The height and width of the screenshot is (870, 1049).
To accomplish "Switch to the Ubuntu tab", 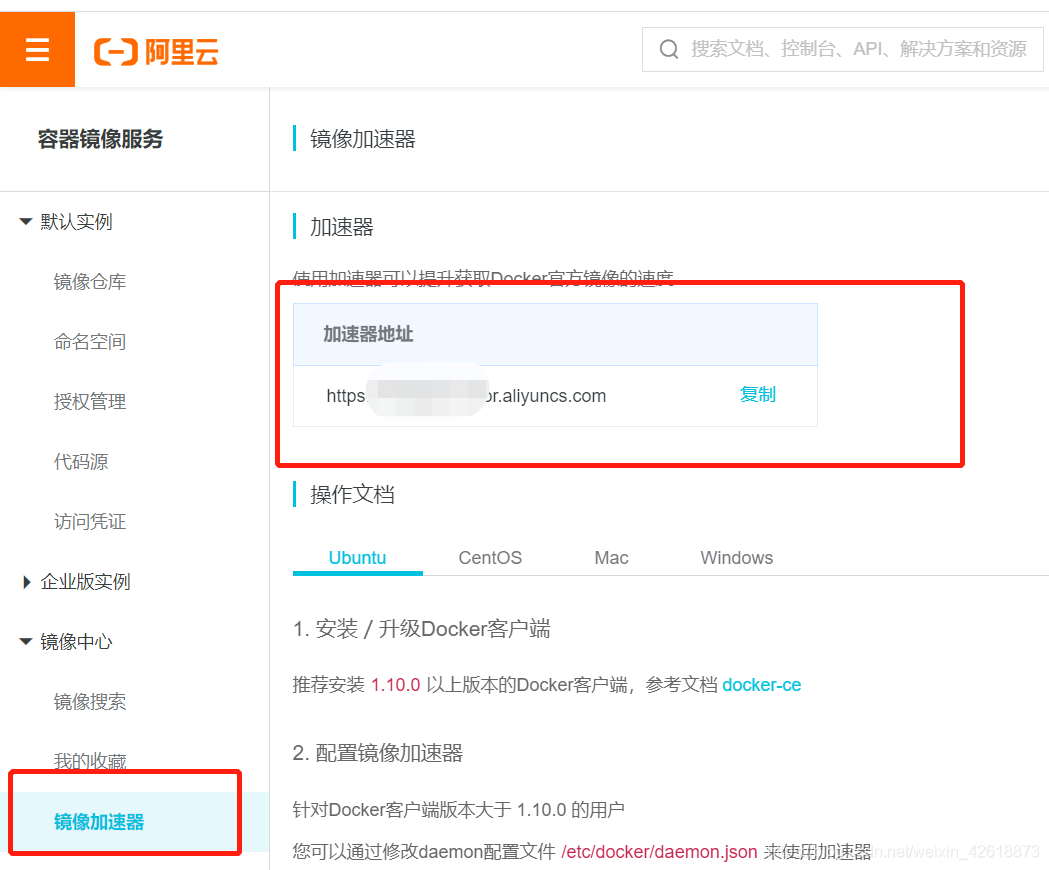I will pyautogui.click(x=357, y=557).
